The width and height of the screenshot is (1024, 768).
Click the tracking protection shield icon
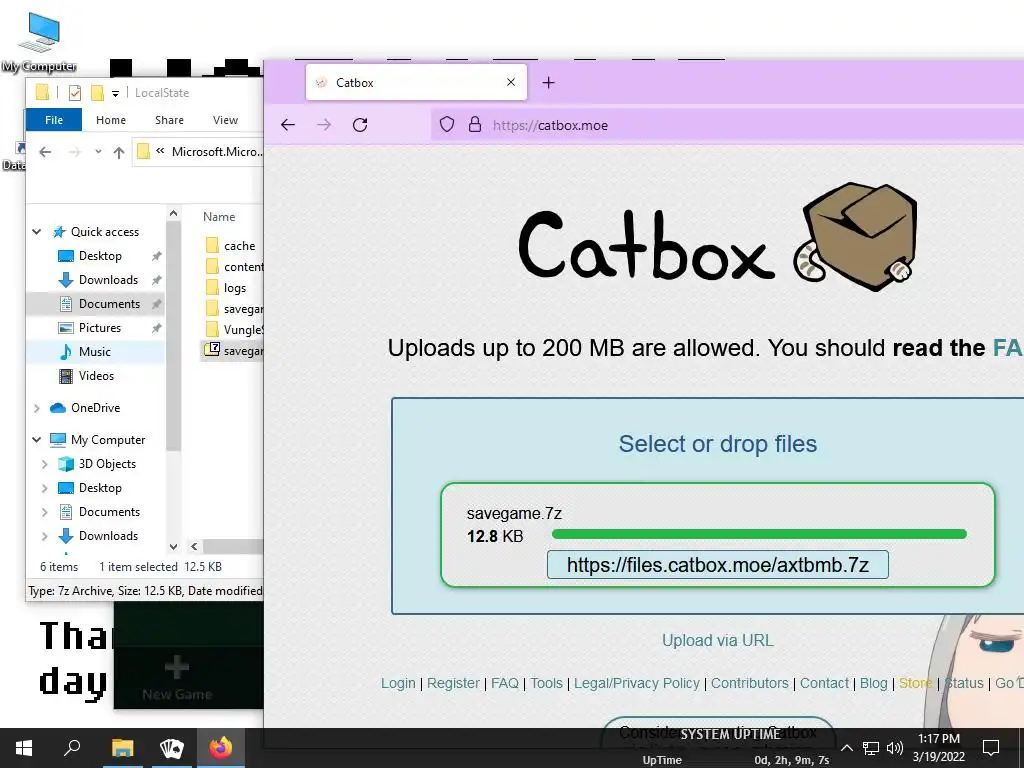tap(447, 125)
